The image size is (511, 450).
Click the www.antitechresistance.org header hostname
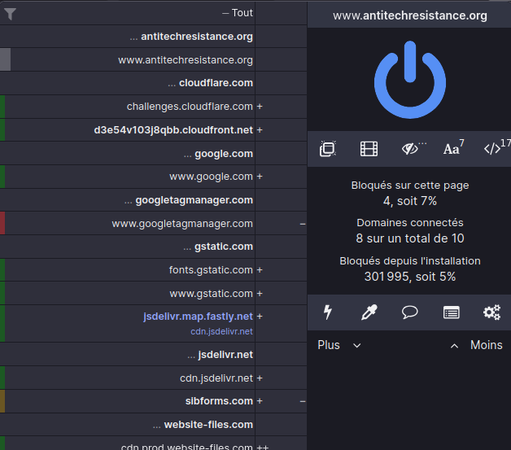pos(410,15)
